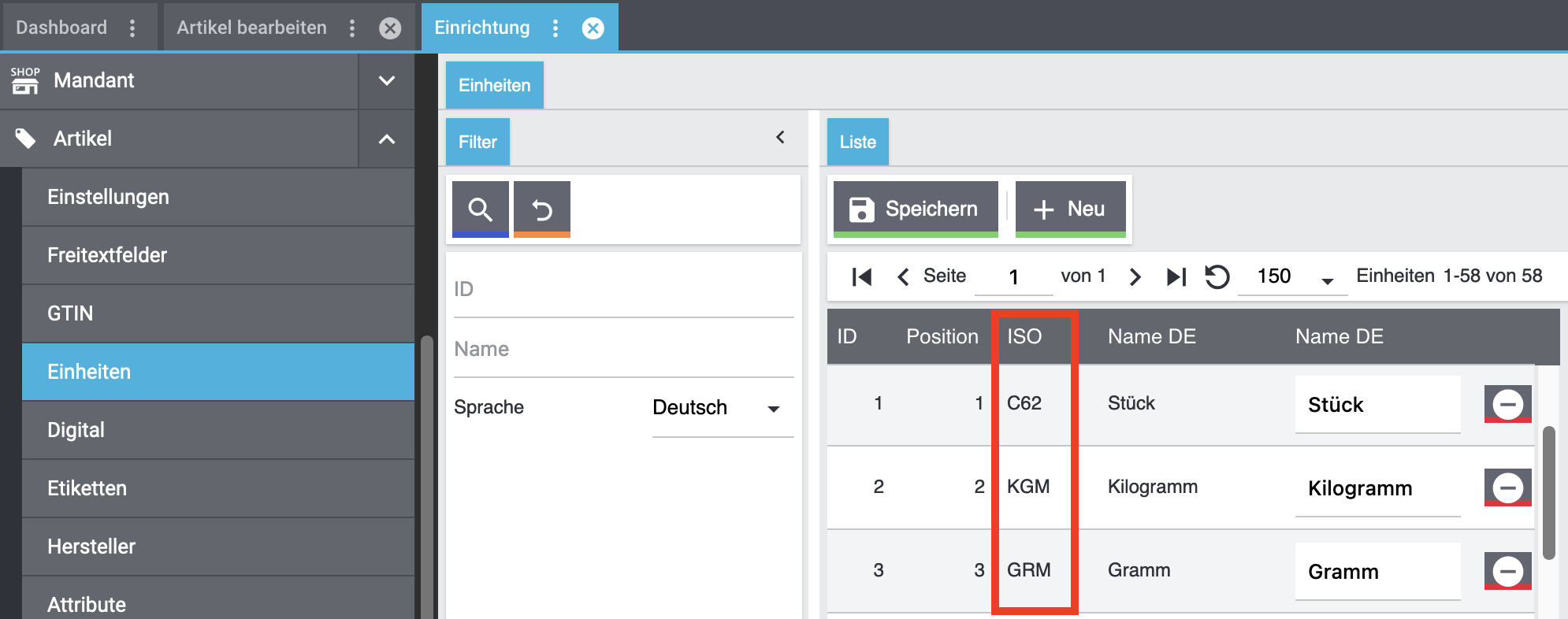The width and height of the screenshot is (1568, 619).
Task: Remove the Stück unit row
Action: coord(1507,404)
